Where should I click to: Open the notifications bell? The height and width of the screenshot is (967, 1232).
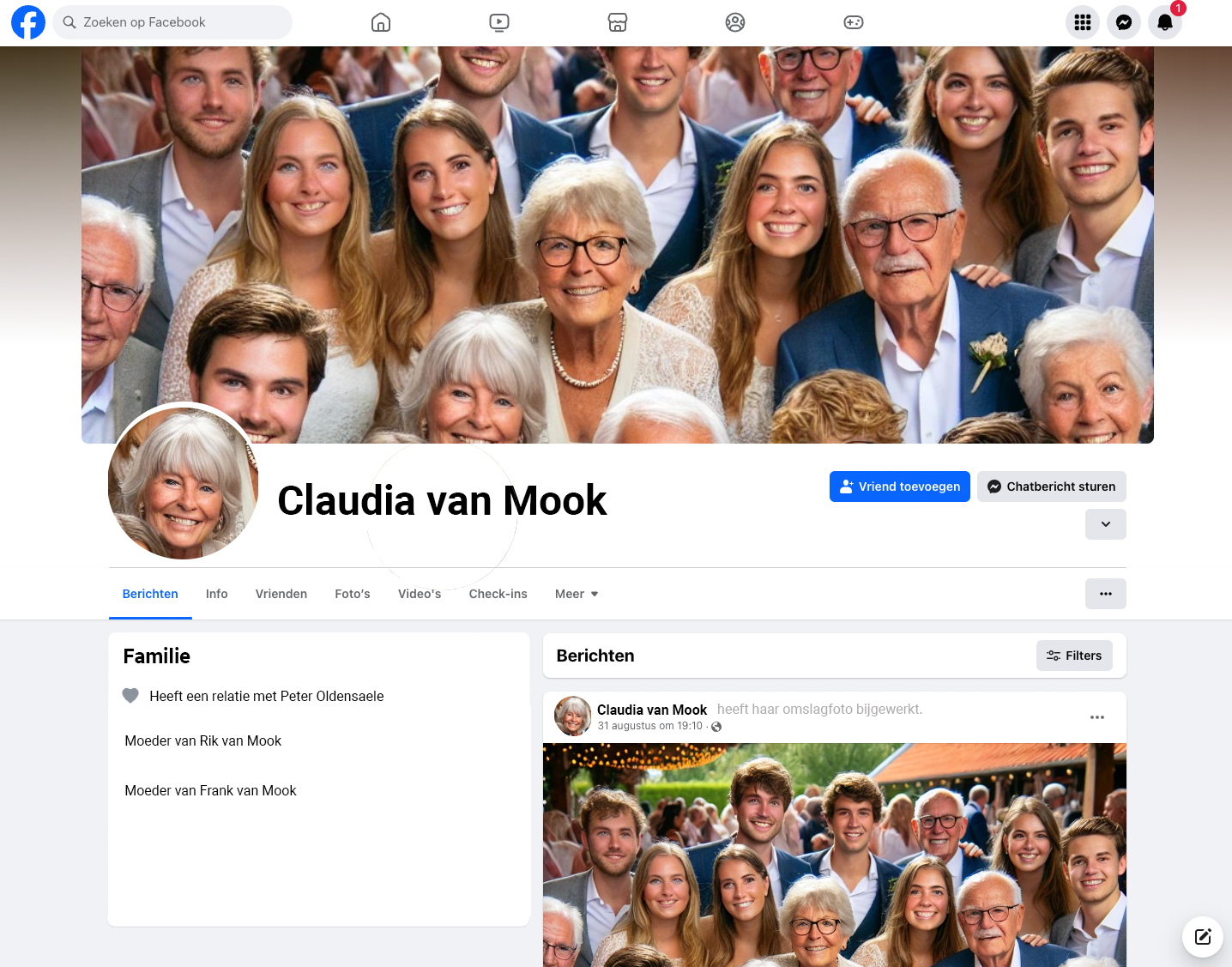[1165, 22]
